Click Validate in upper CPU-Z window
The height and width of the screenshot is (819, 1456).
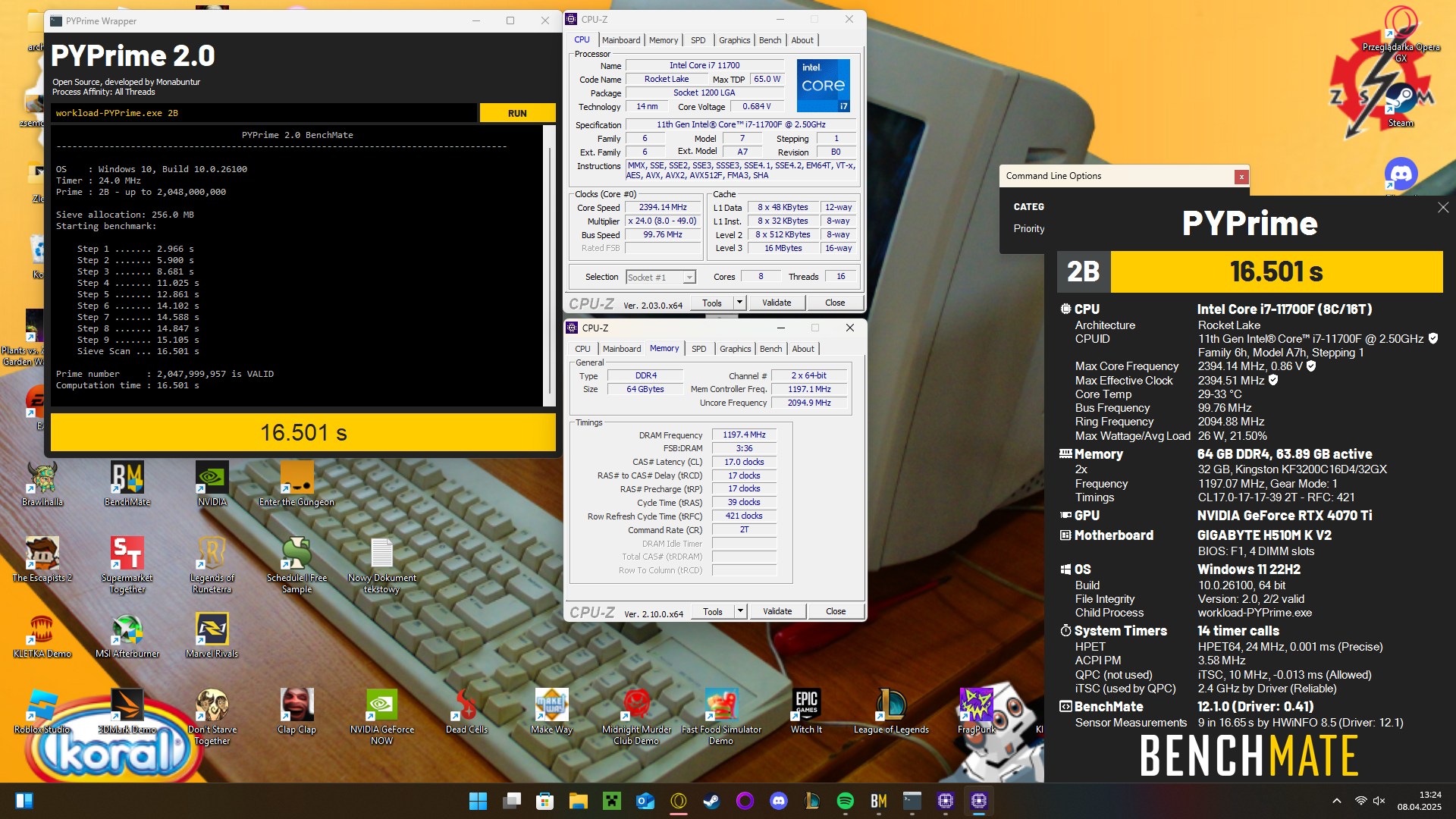pos(777,303)
